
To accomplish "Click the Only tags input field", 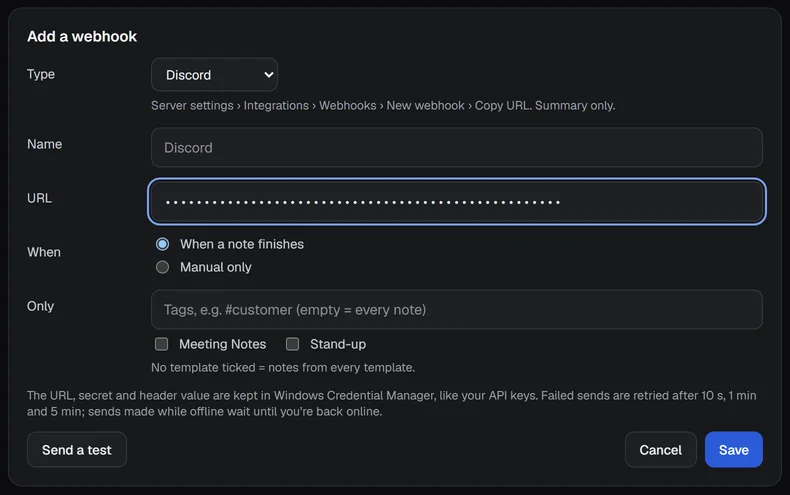I will coord(456,310).
